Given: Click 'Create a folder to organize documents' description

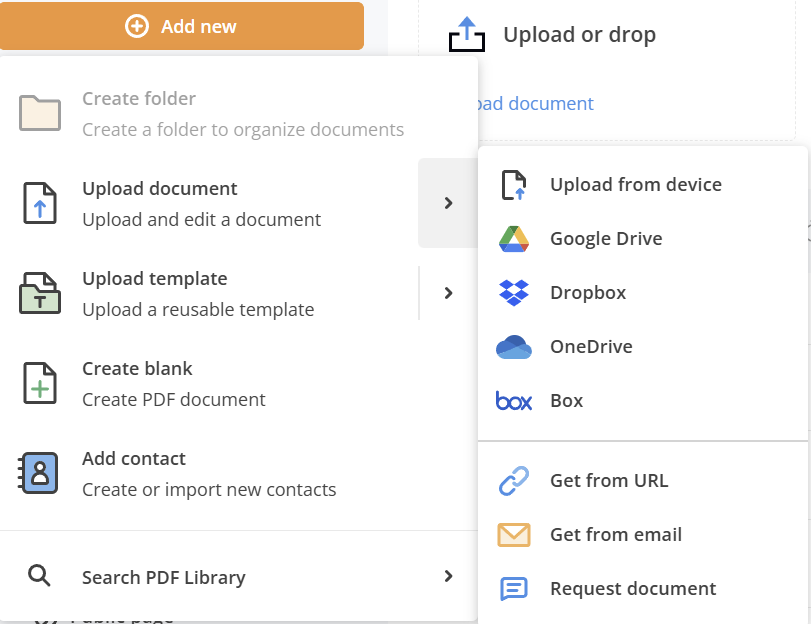Looking at the screenshot, I should pyautogui.click(x=243, y=129).
